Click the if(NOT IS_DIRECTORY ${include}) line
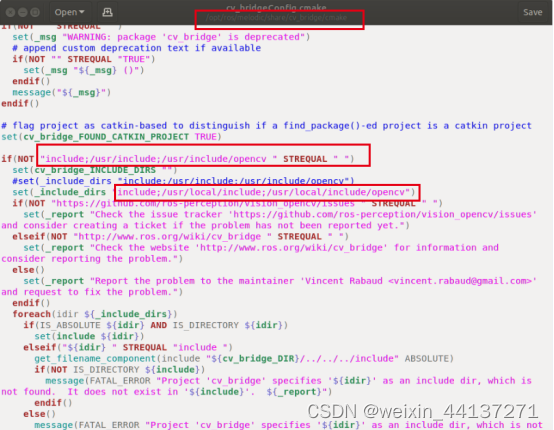The width and height of the screenshot is (554, 430). coord(119,370)
